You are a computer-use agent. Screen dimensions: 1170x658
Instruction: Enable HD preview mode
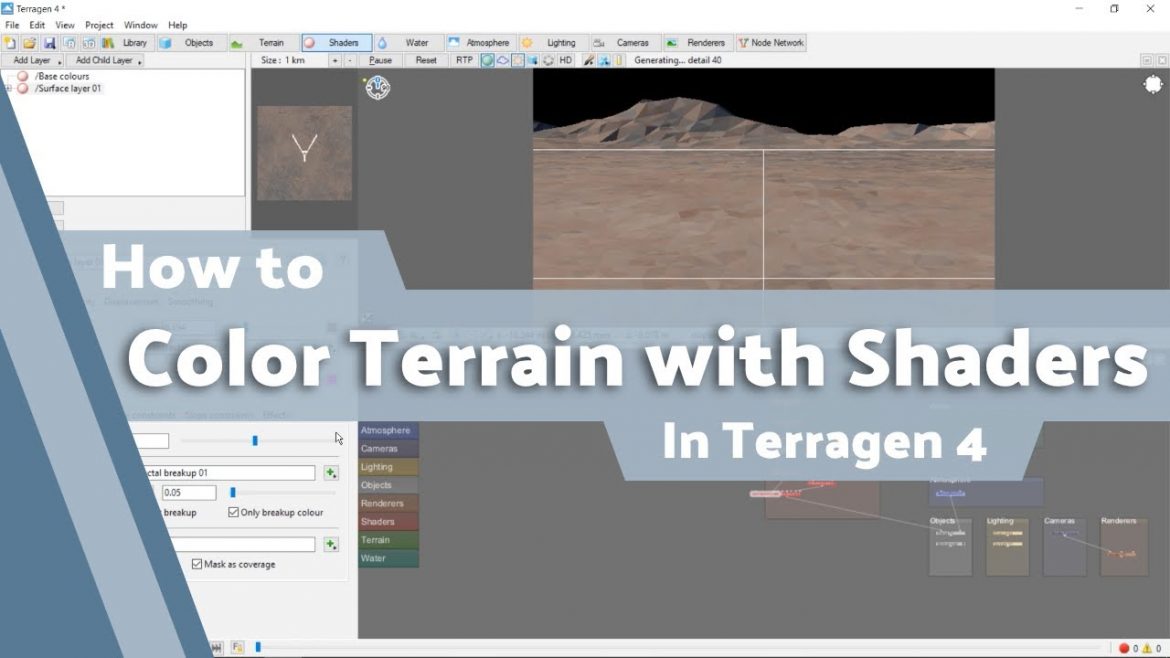pos(566,60)
